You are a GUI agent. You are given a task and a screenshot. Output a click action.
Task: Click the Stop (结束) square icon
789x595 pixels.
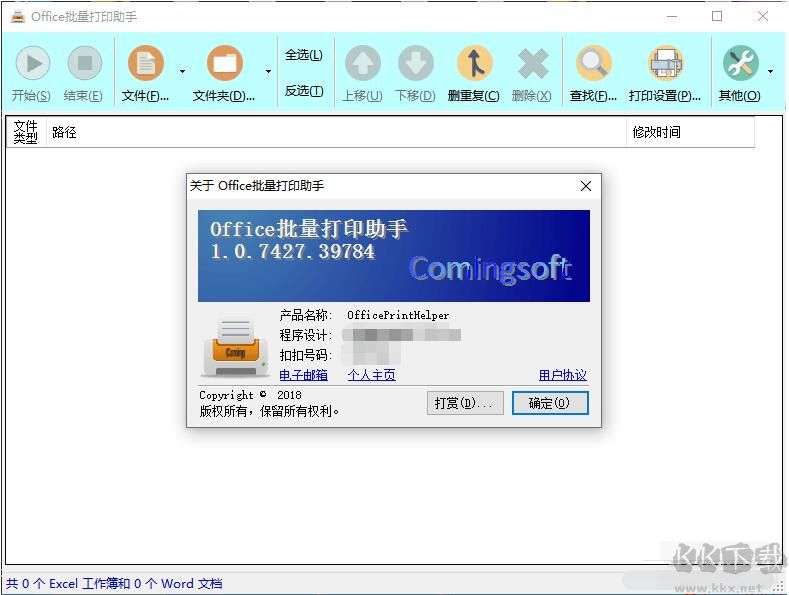tap(85, 63)
